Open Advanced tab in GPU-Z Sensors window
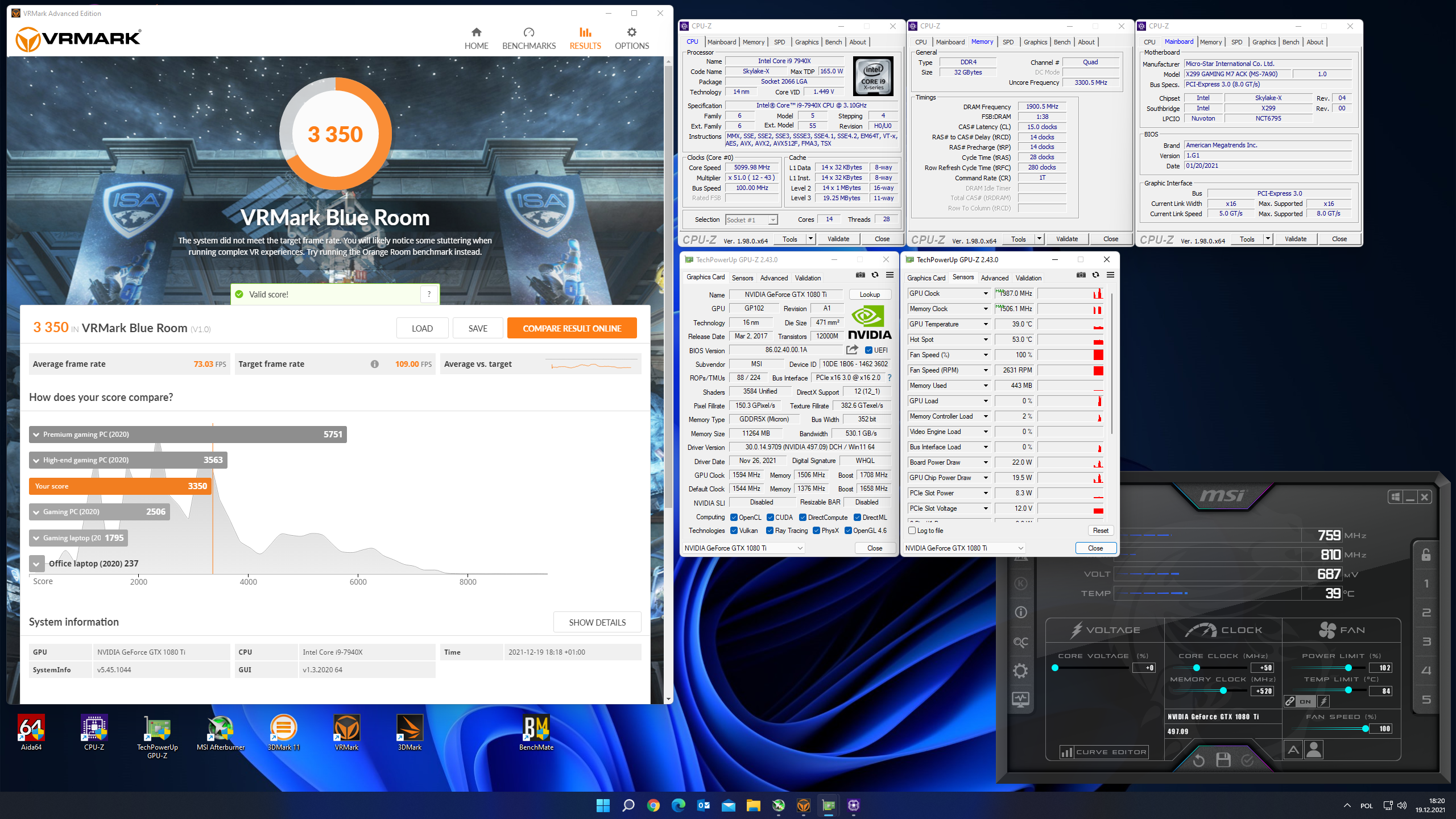Image resolution: width=1456 pixels, height=819 pixels. [995, 278]
